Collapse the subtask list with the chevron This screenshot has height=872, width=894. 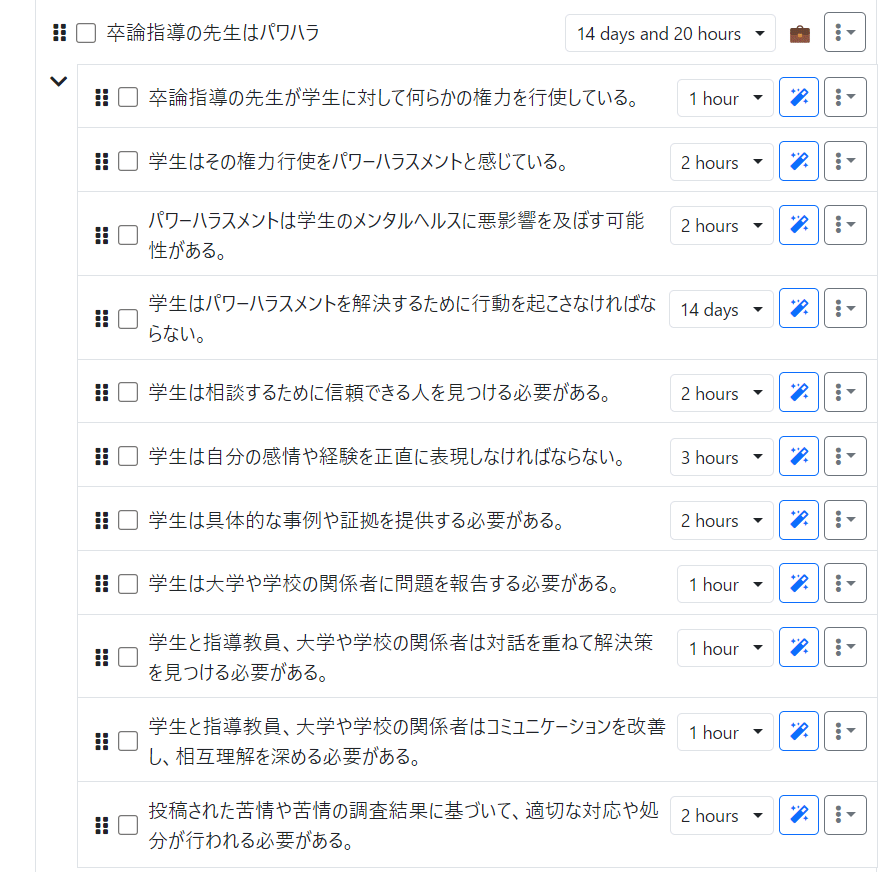58,82
